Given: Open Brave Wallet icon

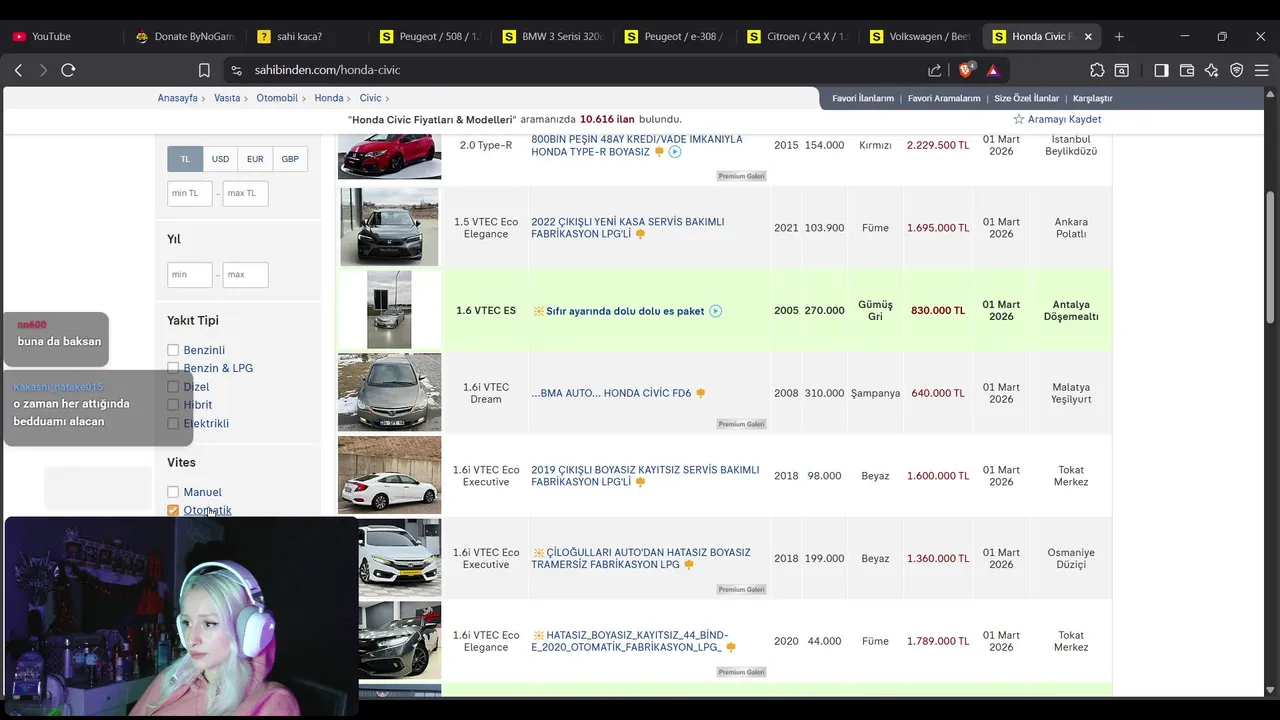Looking at the screenshot, I should [x=1187, y=70].
